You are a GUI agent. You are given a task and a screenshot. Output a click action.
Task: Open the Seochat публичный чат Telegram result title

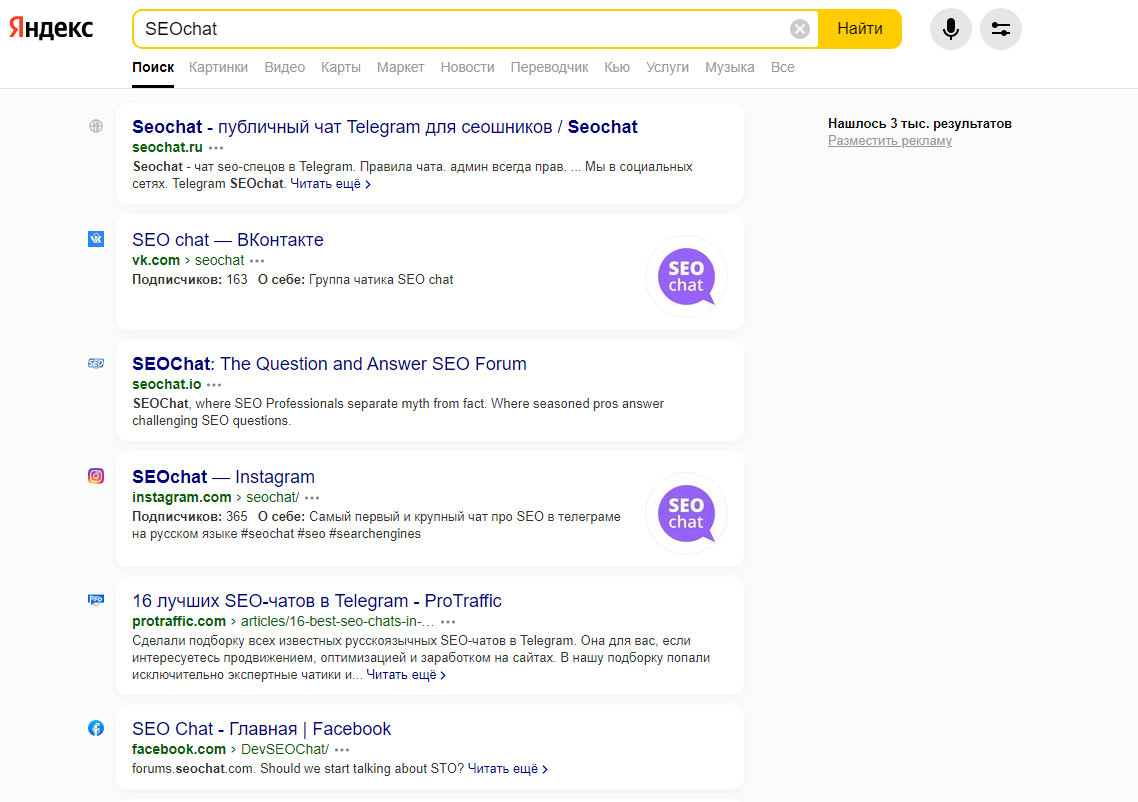(x=385, y=127)
